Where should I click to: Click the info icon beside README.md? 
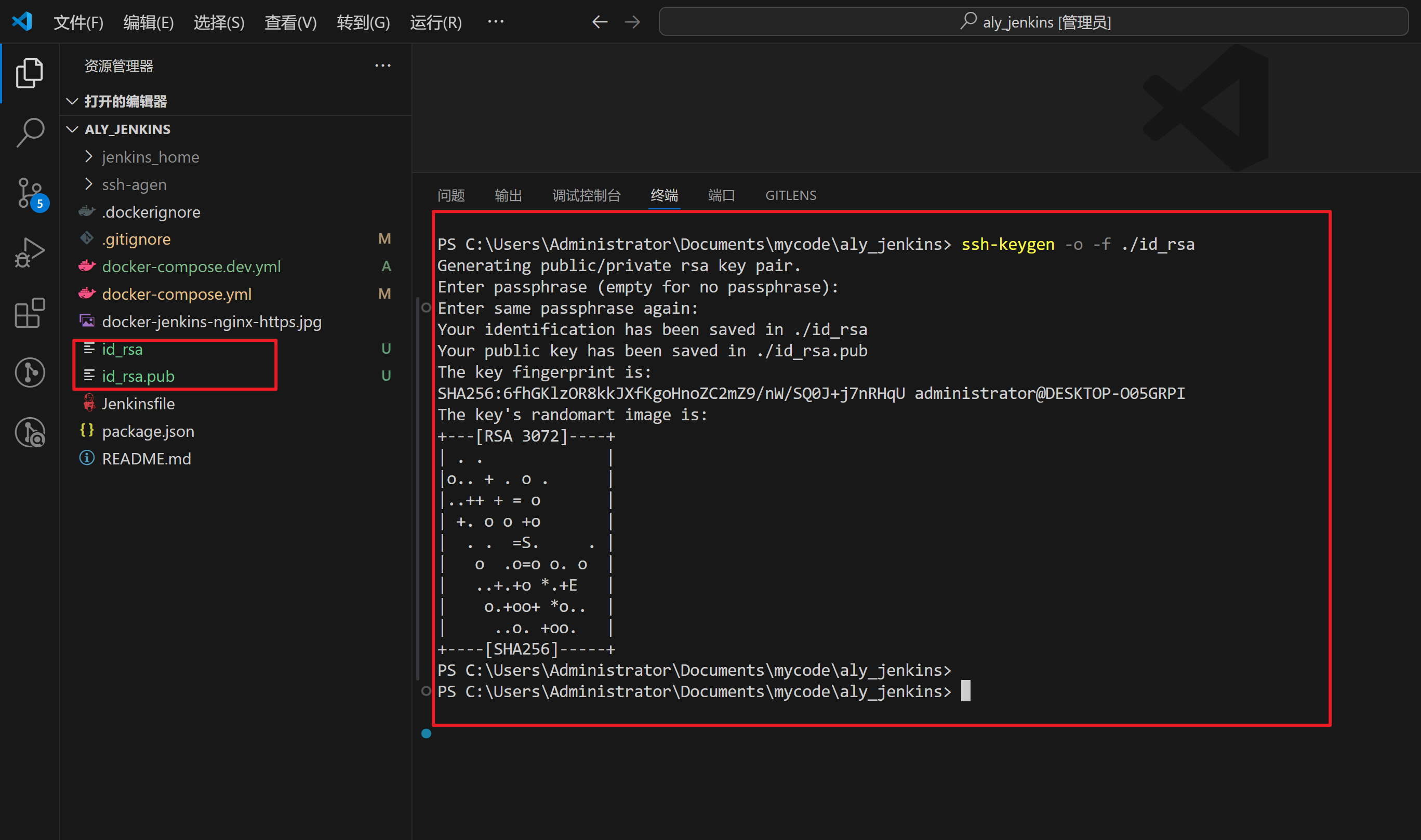[87, 458]
